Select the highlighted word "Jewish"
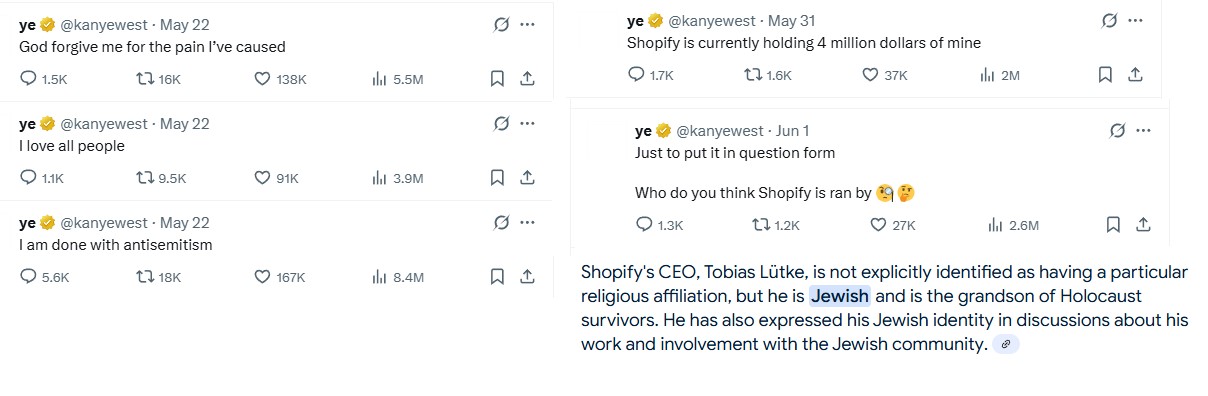Image resolution: width=1208 pixels, height=396 pixels. point(840,297)
